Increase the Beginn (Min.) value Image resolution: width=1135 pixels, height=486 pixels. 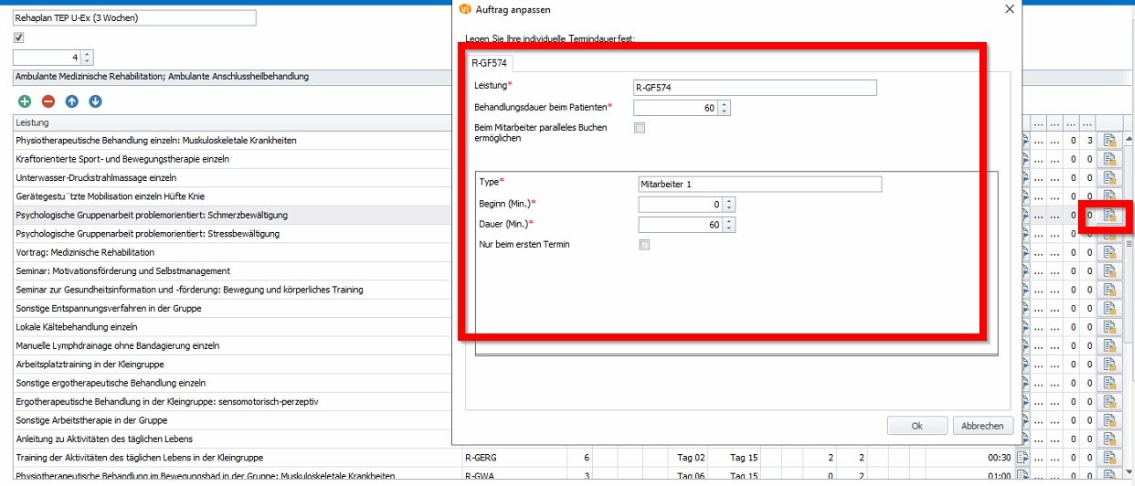(x=730, y=201)
